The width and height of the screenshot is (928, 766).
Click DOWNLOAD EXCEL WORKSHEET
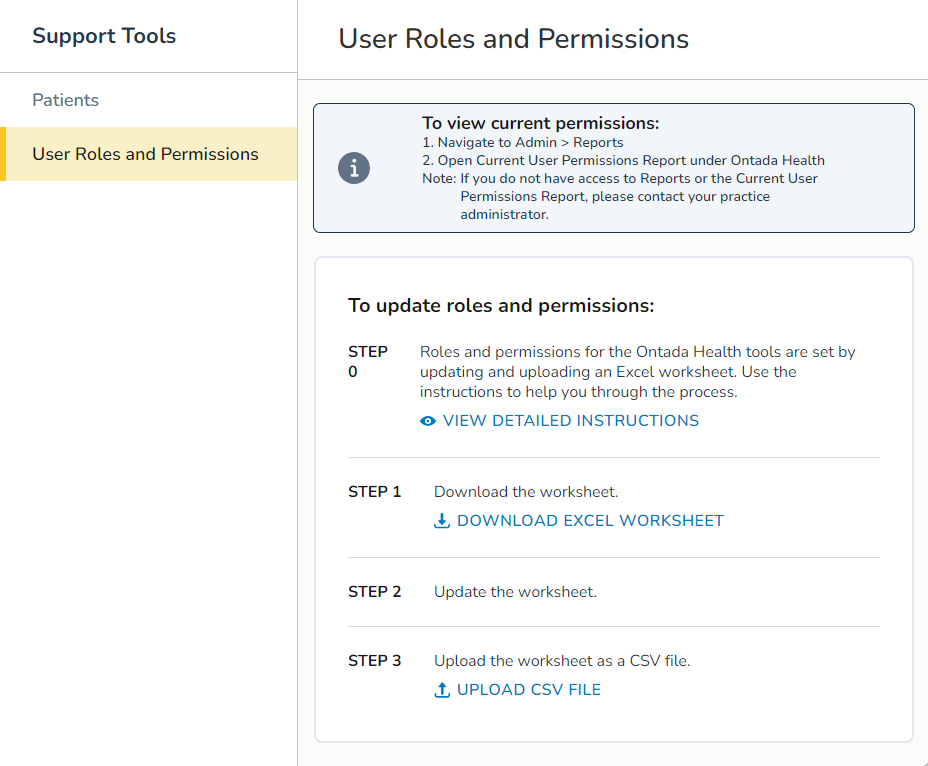pyautogui.click(x=590, y=521)
